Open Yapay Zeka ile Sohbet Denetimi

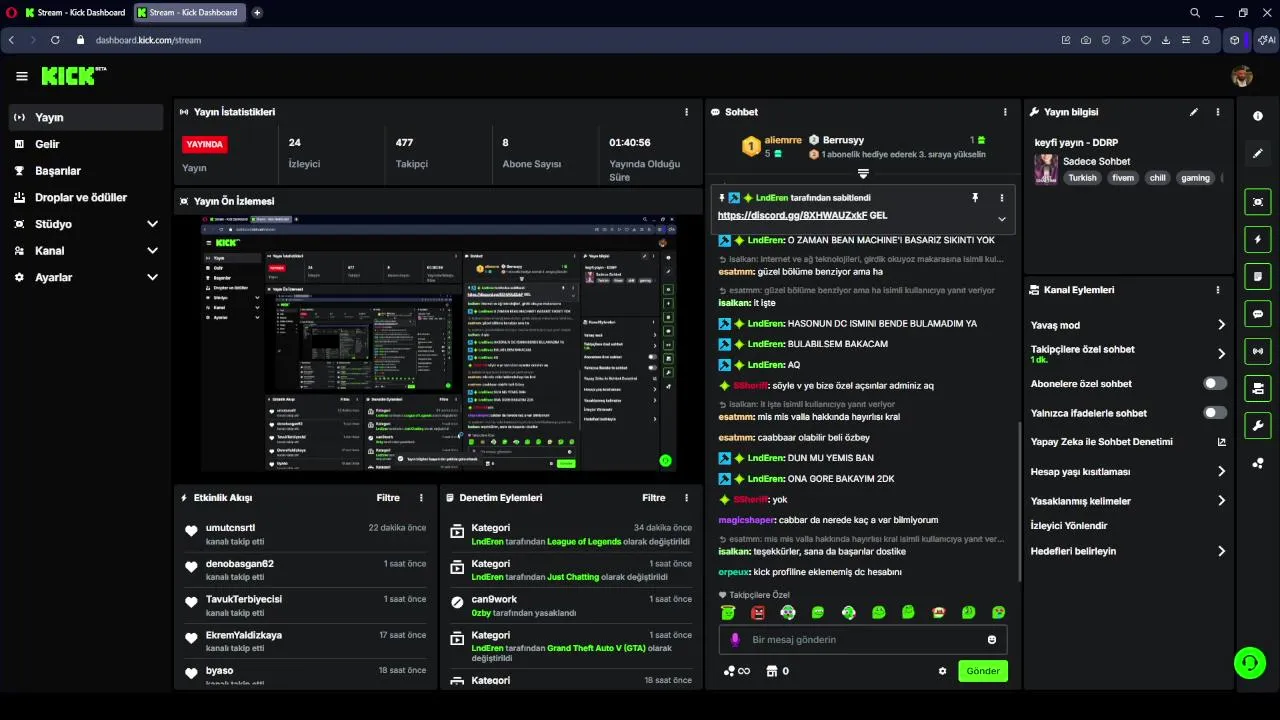[x=1129, y=442]
